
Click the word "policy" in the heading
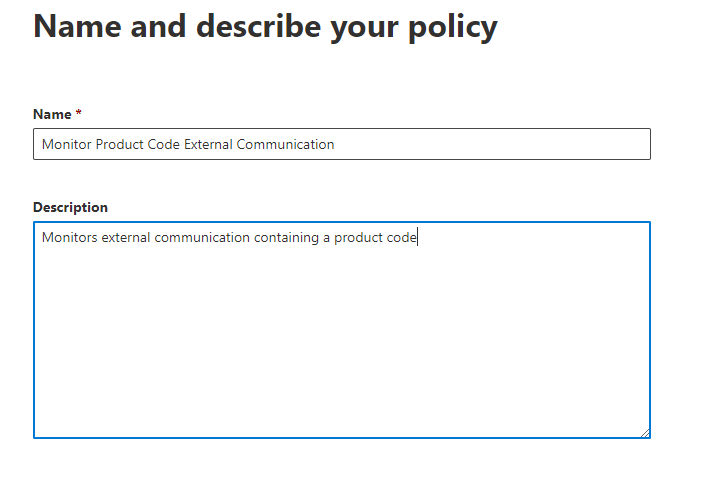(456, 27)
